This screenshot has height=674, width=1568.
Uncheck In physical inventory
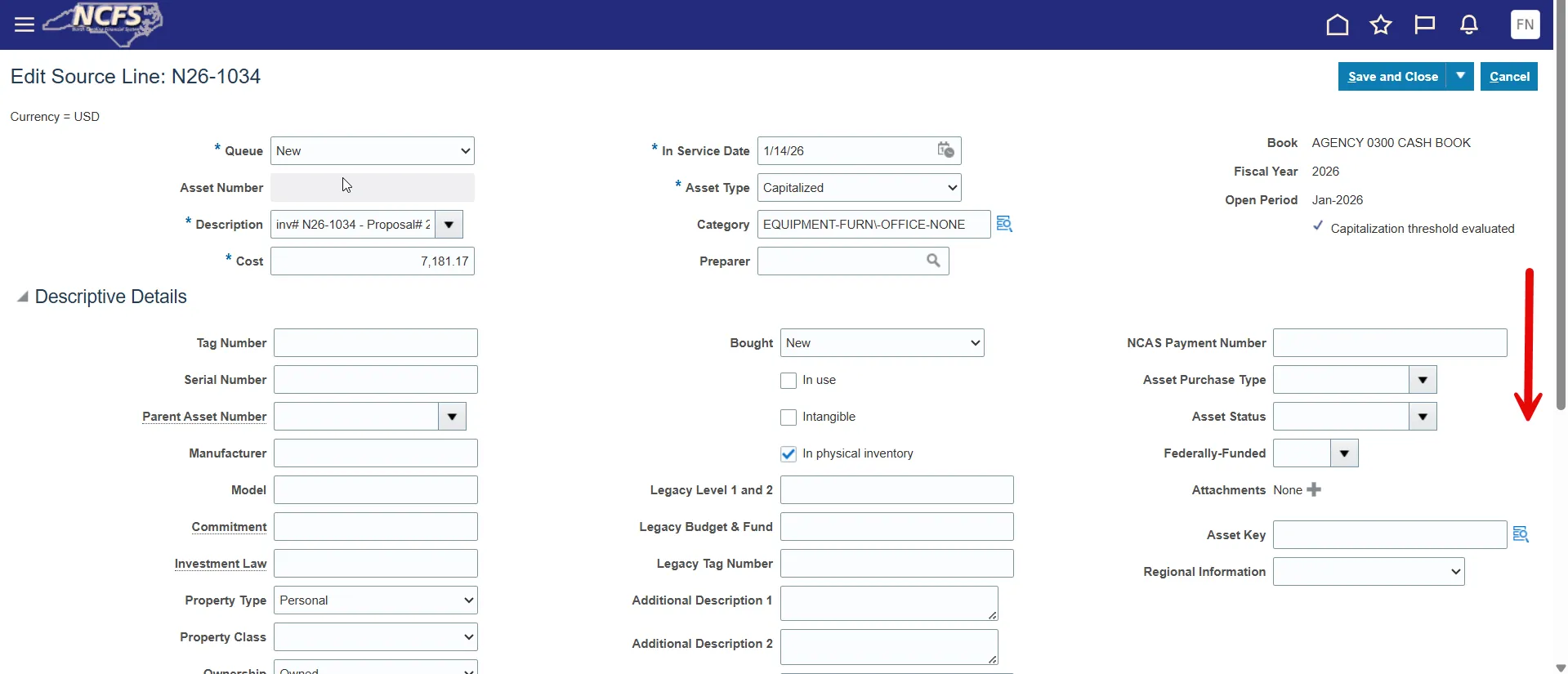788,454
